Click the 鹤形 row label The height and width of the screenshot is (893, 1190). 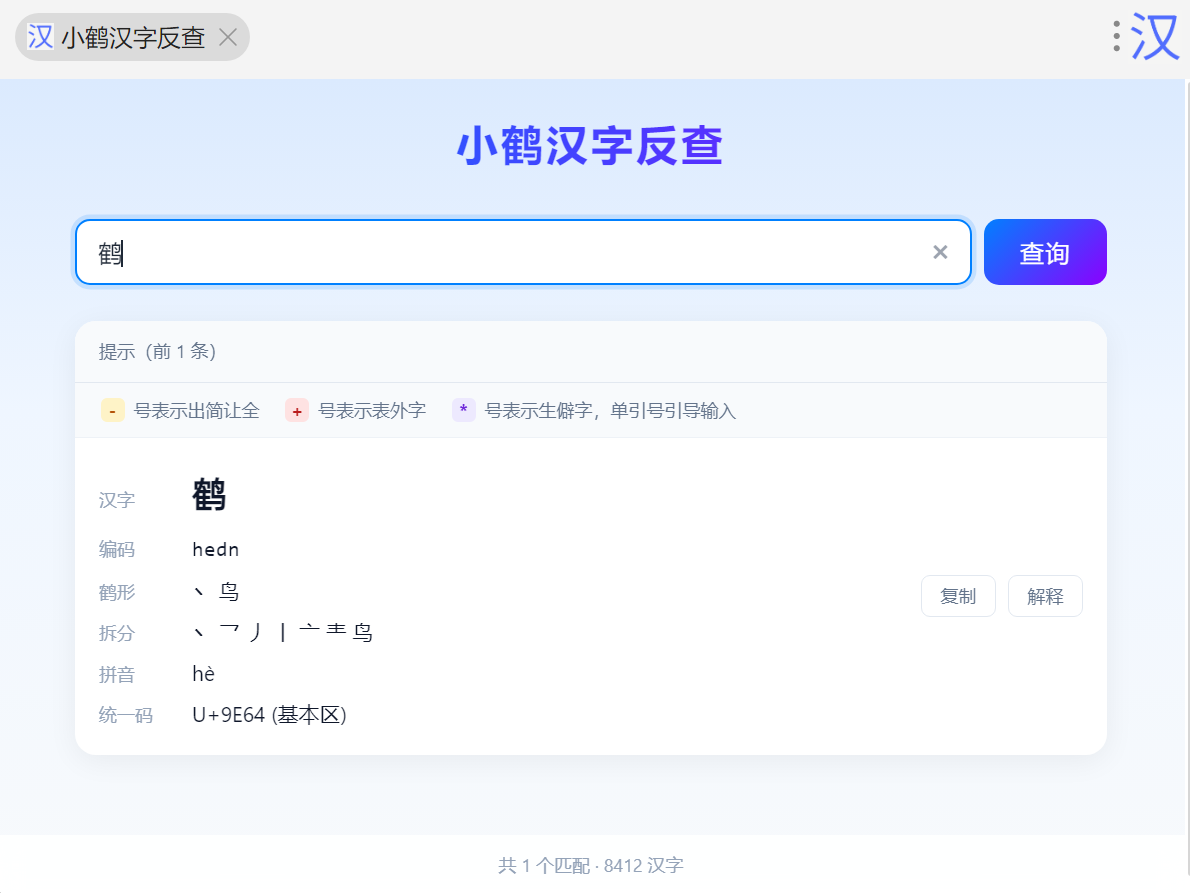coord(117,592)
